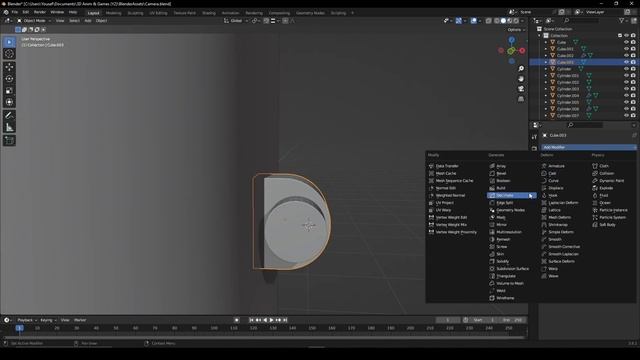Open Global transform orientation dropdown

pyautogui.click(x=236, y=20)
